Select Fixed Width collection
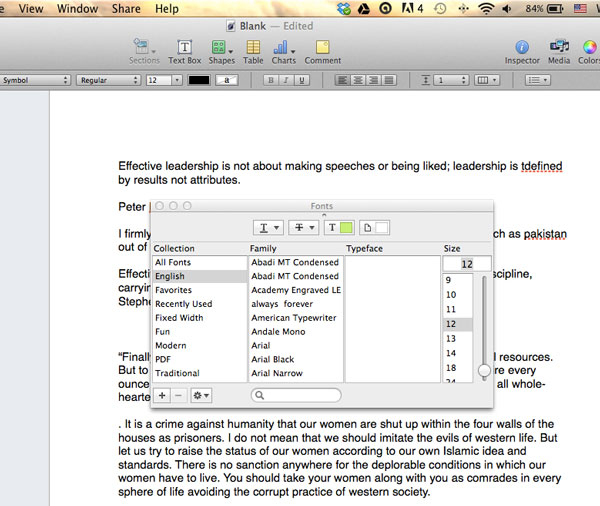 [200, 318]
